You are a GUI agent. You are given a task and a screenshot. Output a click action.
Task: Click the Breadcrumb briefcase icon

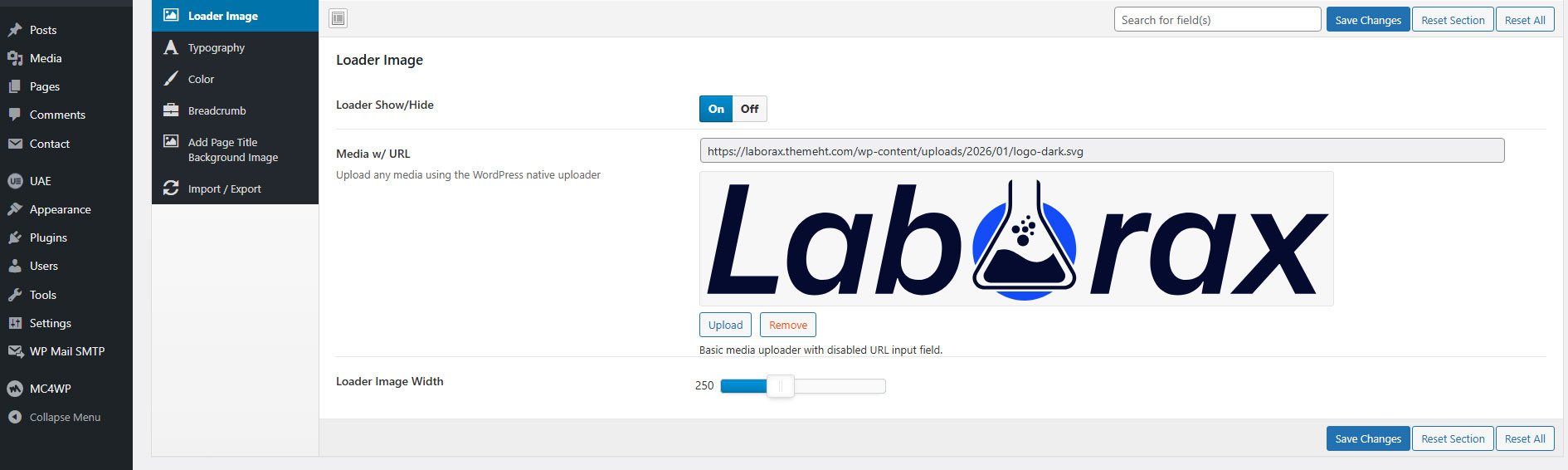pyautogui.click(x=171, y=110)
